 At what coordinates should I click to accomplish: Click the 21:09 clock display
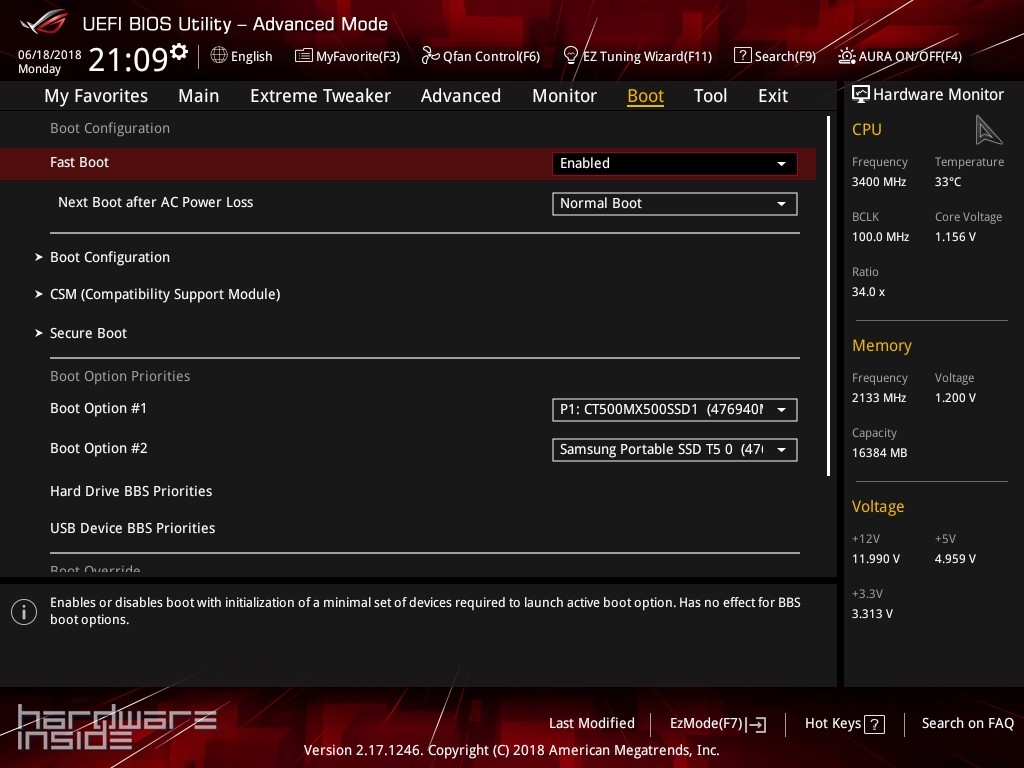128,59
